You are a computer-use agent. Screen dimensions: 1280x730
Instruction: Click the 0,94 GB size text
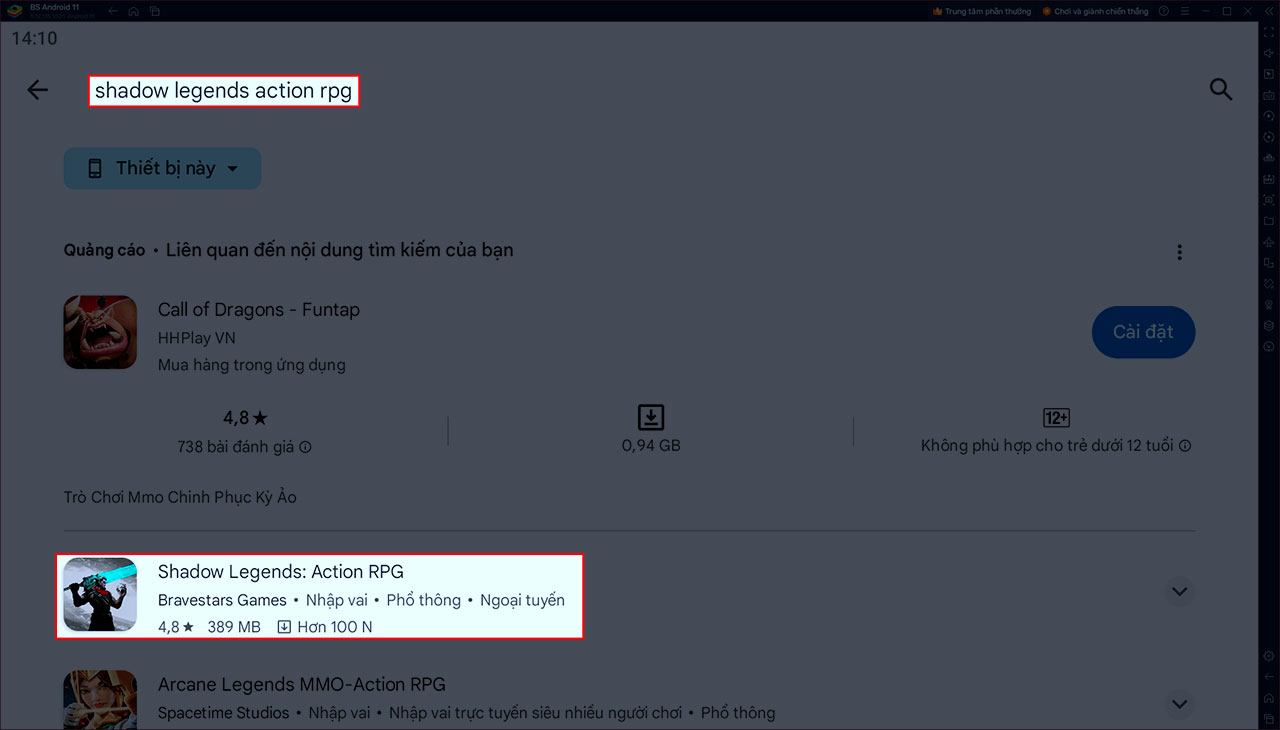(x=651, y=446)
